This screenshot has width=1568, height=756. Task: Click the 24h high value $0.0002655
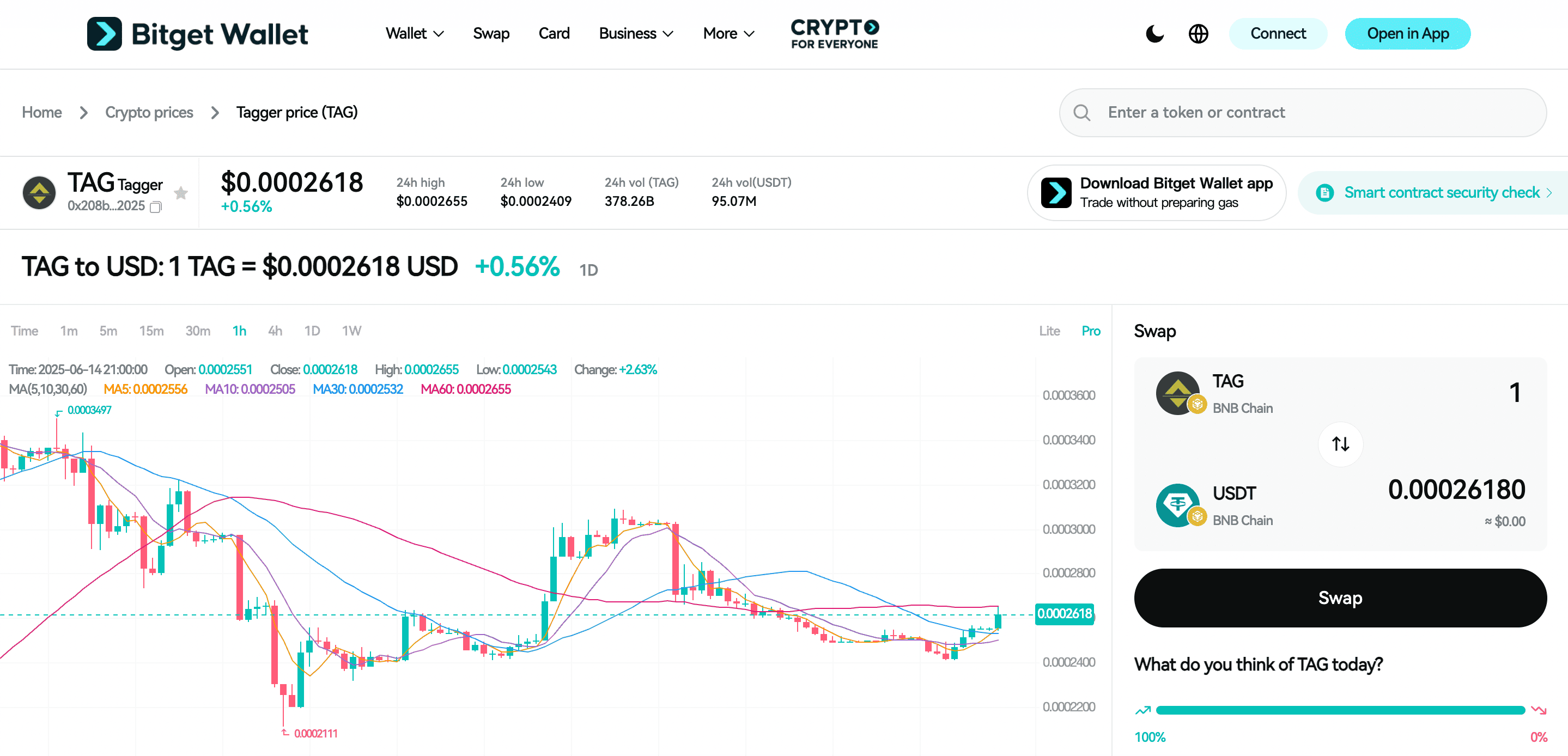coord(431,202)
